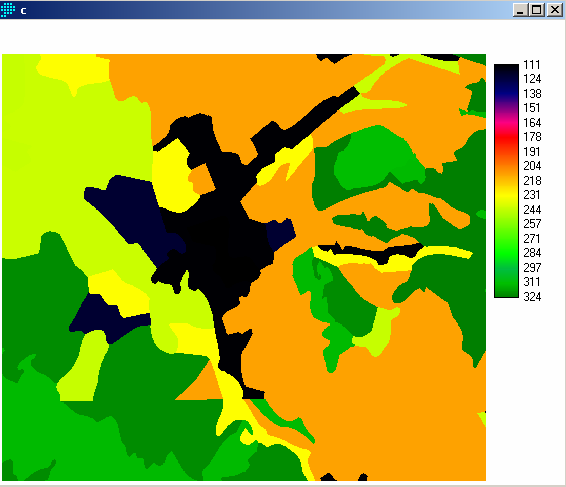Maximize the 'c' map window
Screen dimensions: 566x487
click(537, 10)
